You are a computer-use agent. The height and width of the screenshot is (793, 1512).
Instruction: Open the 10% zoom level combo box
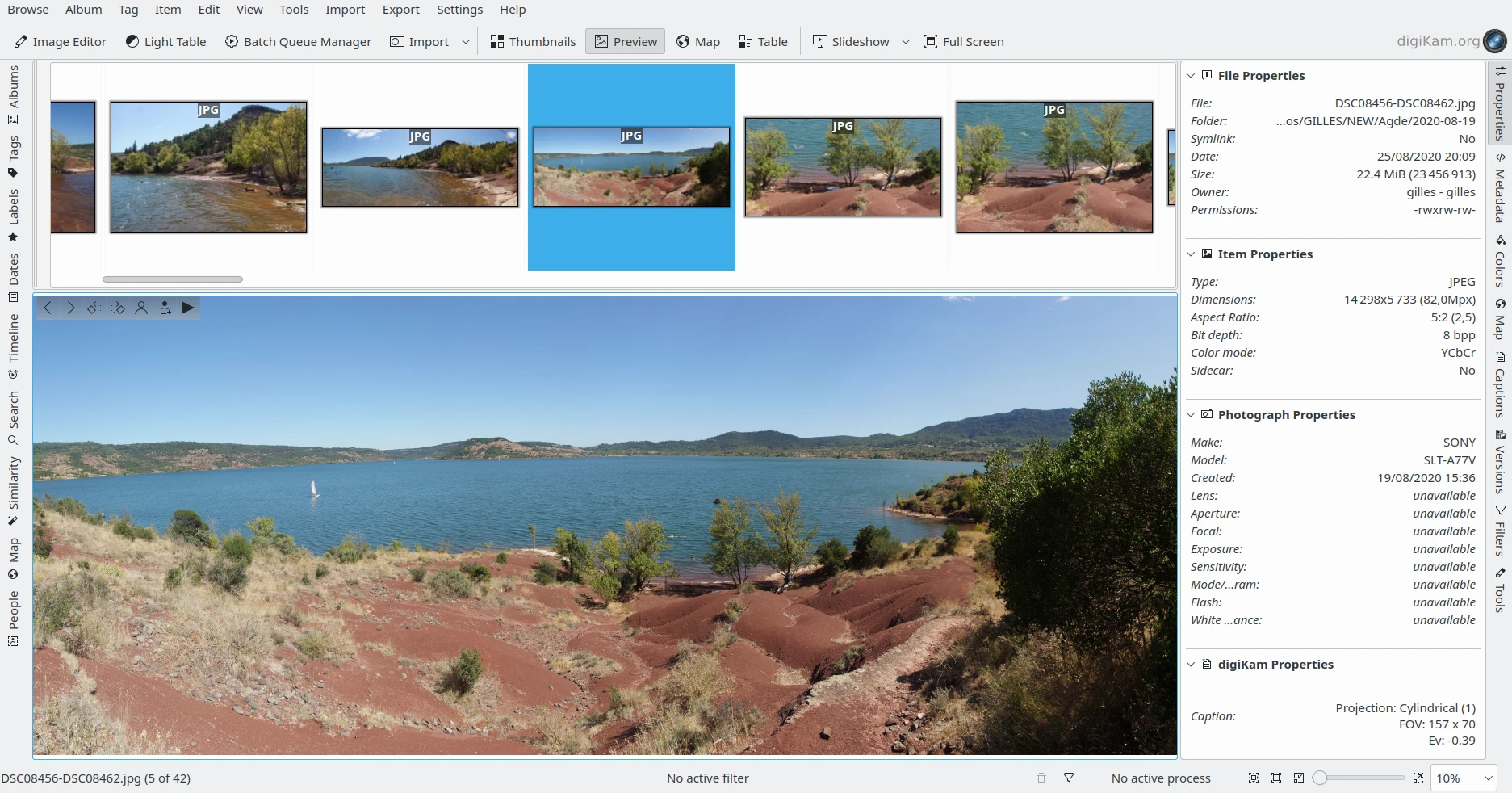click(x=1464, y=778)
